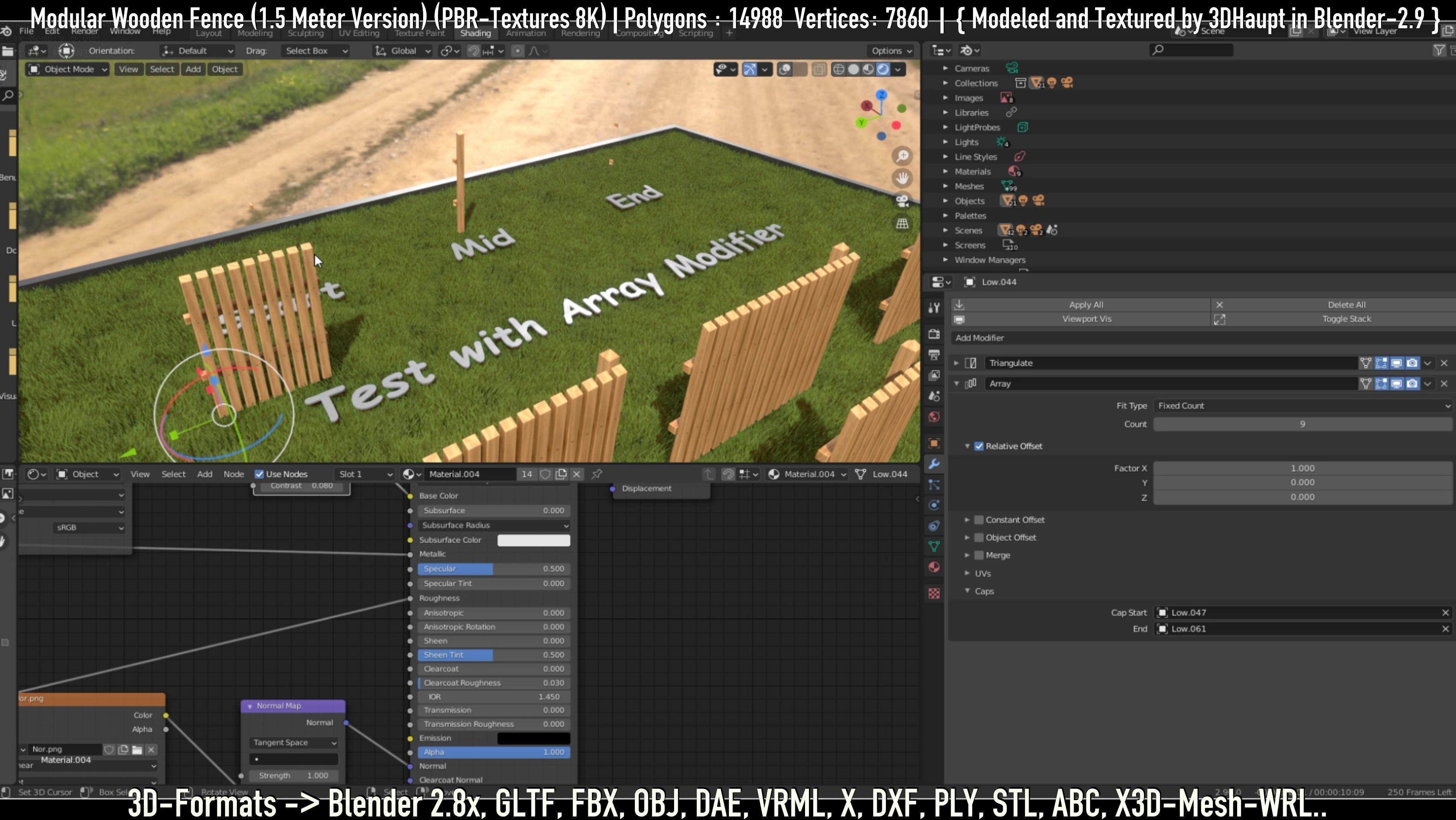
Task: Open the Add Modifier menu
Action: coord(1203,338)
